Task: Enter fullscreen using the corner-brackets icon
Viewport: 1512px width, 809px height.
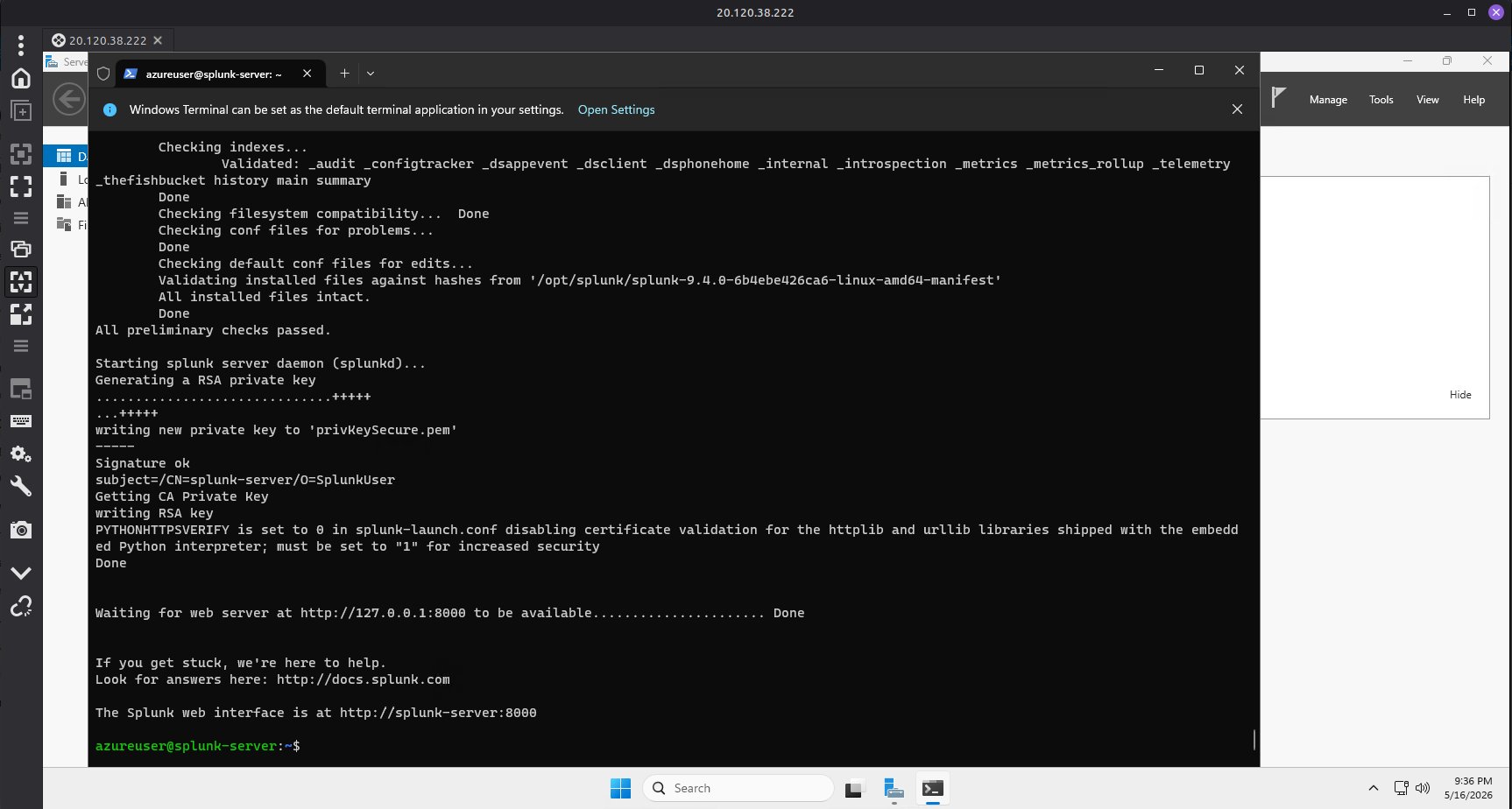Action: (x=21, y=186)
